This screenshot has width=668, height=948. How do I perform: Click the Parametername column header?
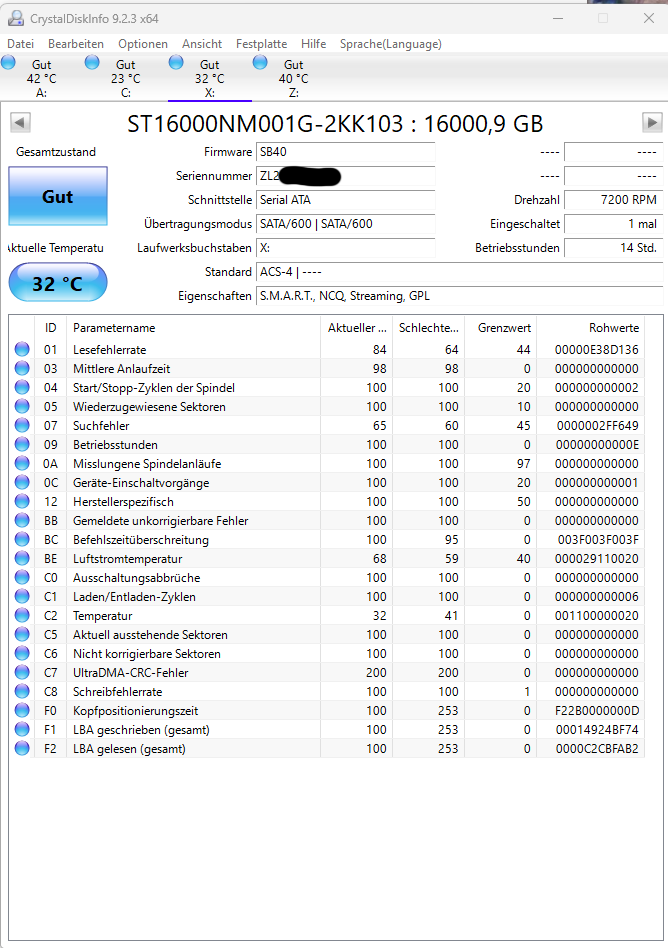coord(193,328)
